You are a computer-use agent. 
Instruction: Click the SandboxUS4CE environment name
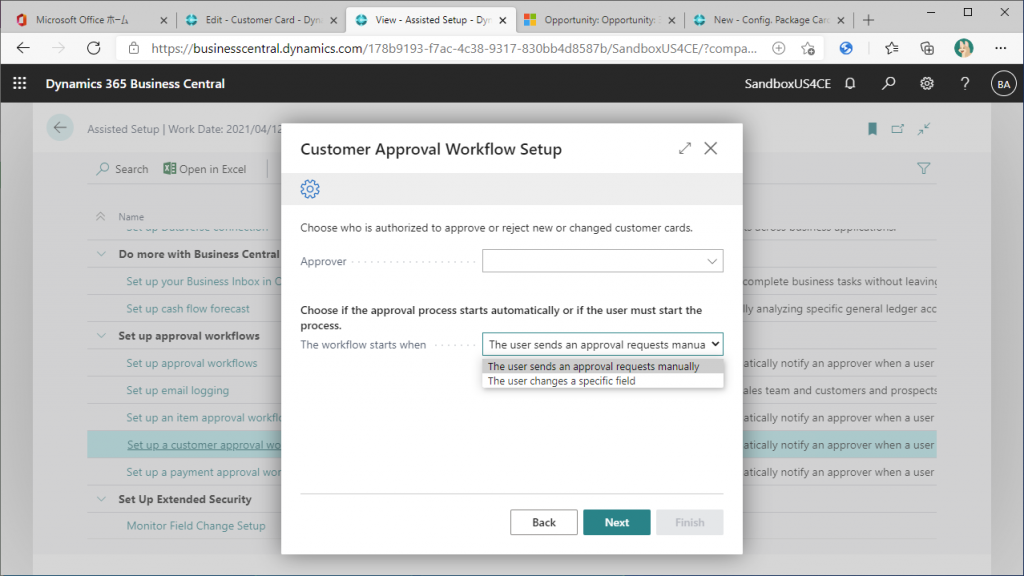tap(788, 84)
